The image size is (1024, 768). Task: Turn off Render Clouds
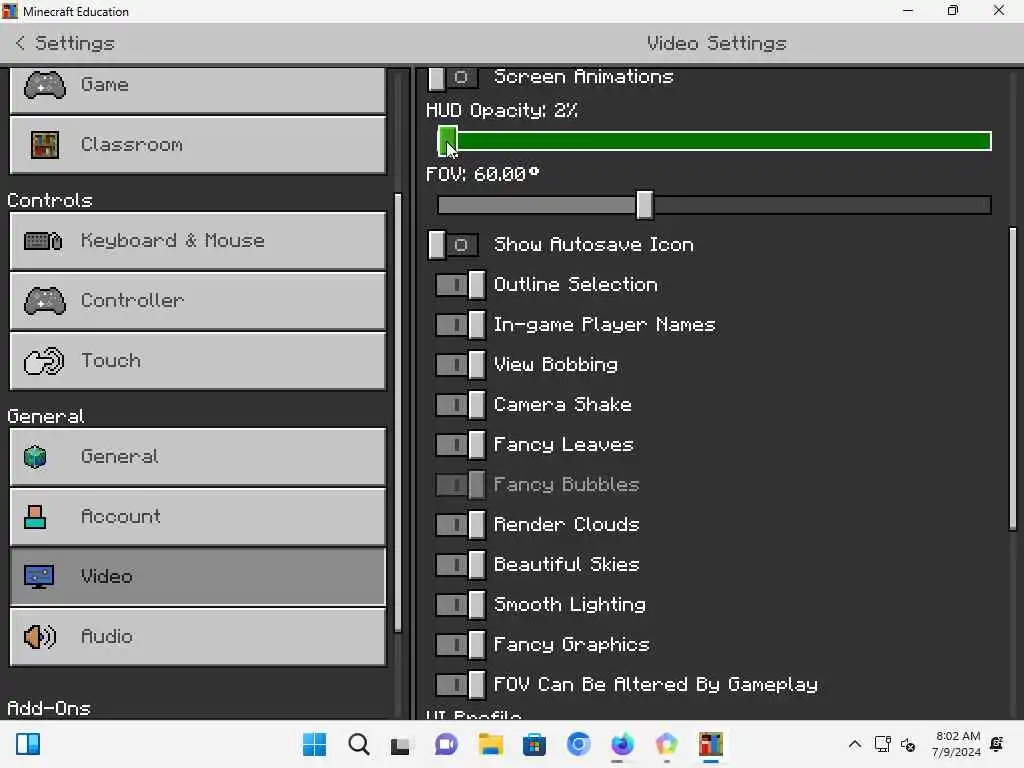[x=460, y=524]
